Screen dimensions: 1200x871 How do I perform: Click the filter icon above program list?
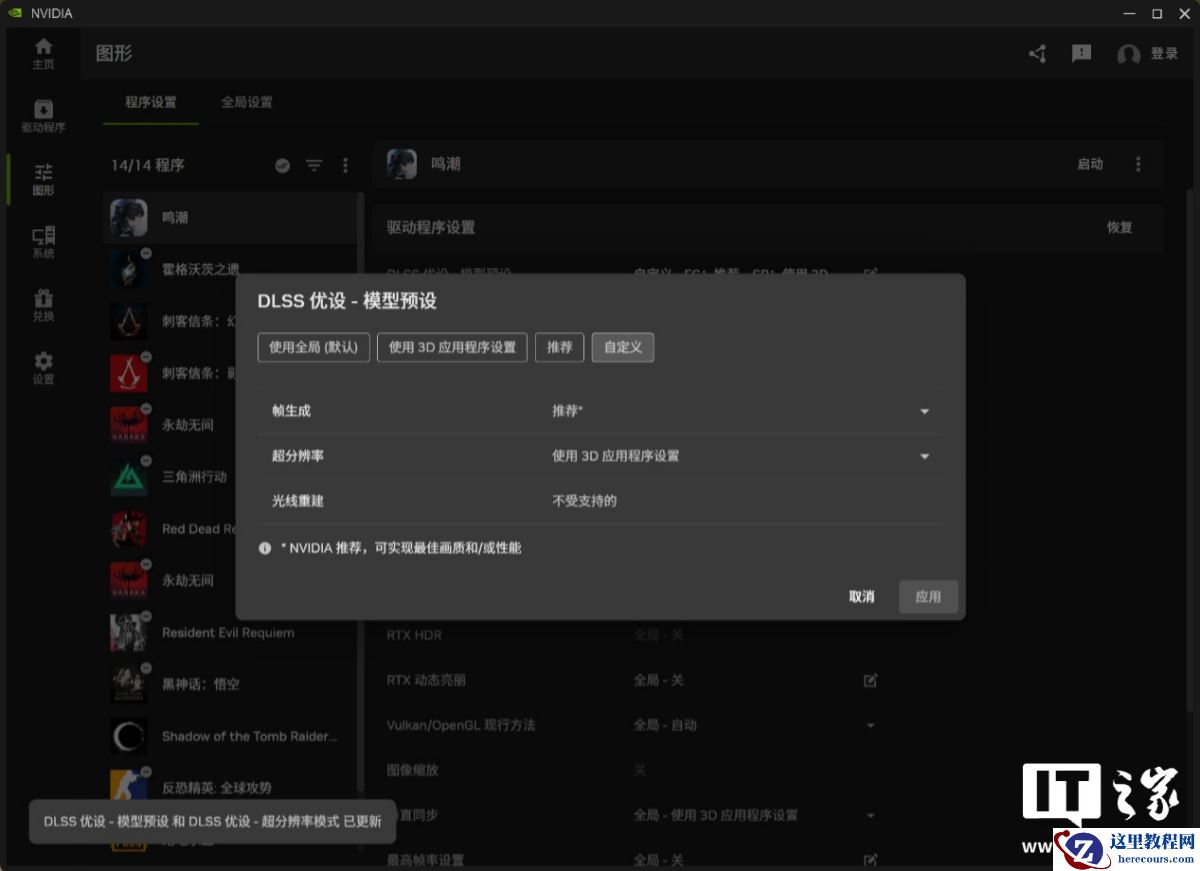coord(314,165)
